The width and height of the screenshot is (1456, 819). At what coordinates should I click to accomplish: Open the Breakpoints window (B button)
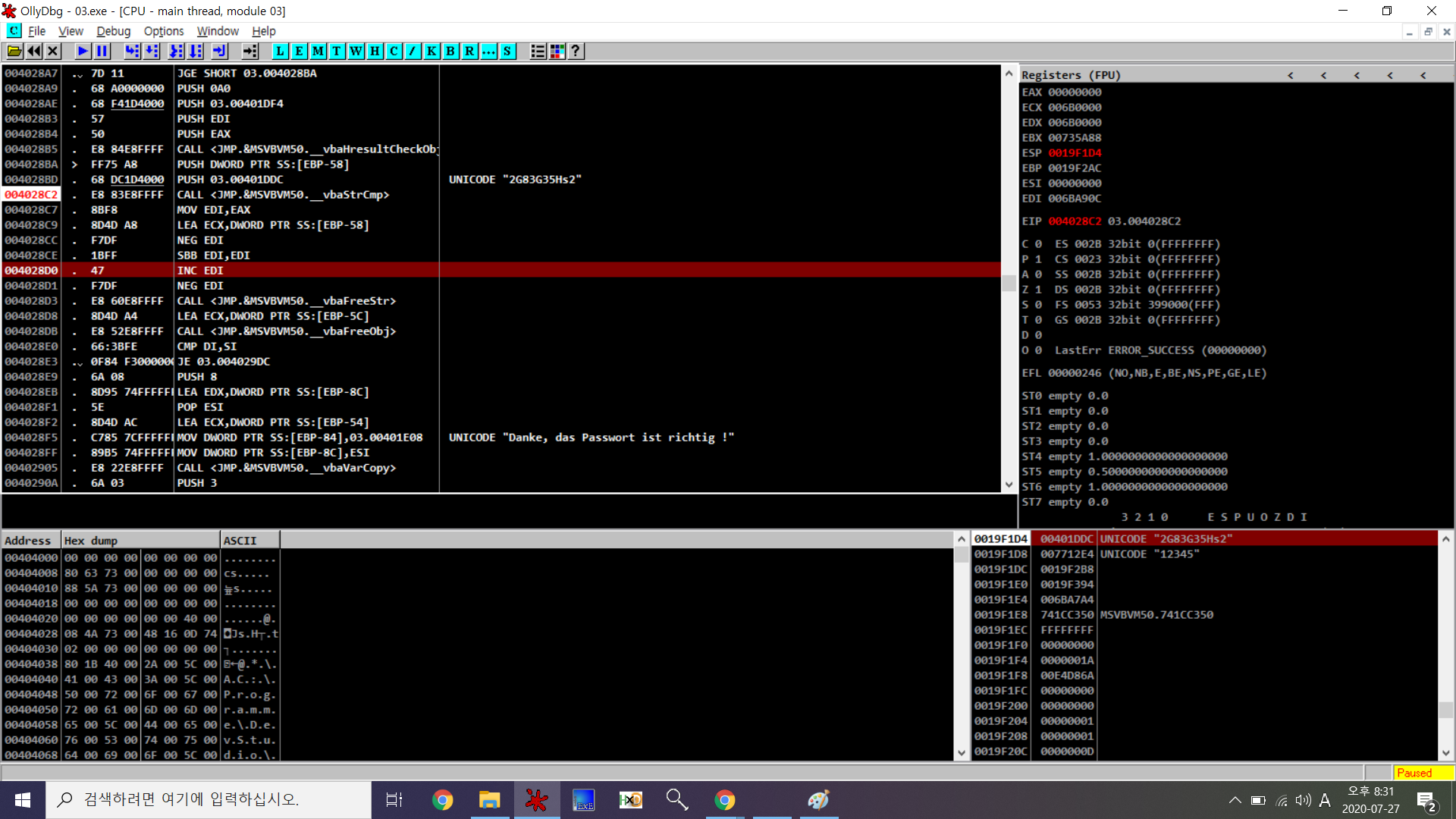click(x=450, y=51)
